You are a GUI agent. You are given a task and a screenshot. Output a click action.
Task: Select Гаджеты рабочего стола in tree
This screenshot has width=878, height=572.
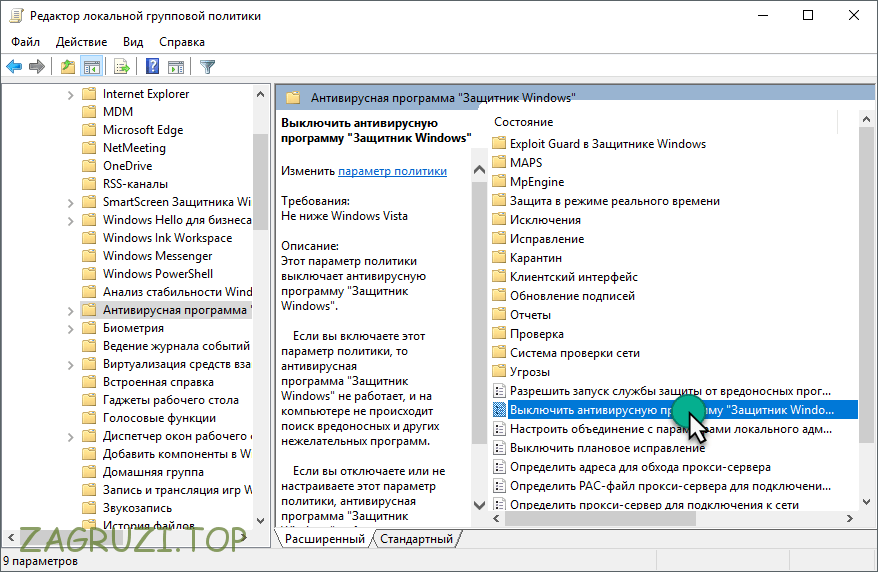click(170, 400)
